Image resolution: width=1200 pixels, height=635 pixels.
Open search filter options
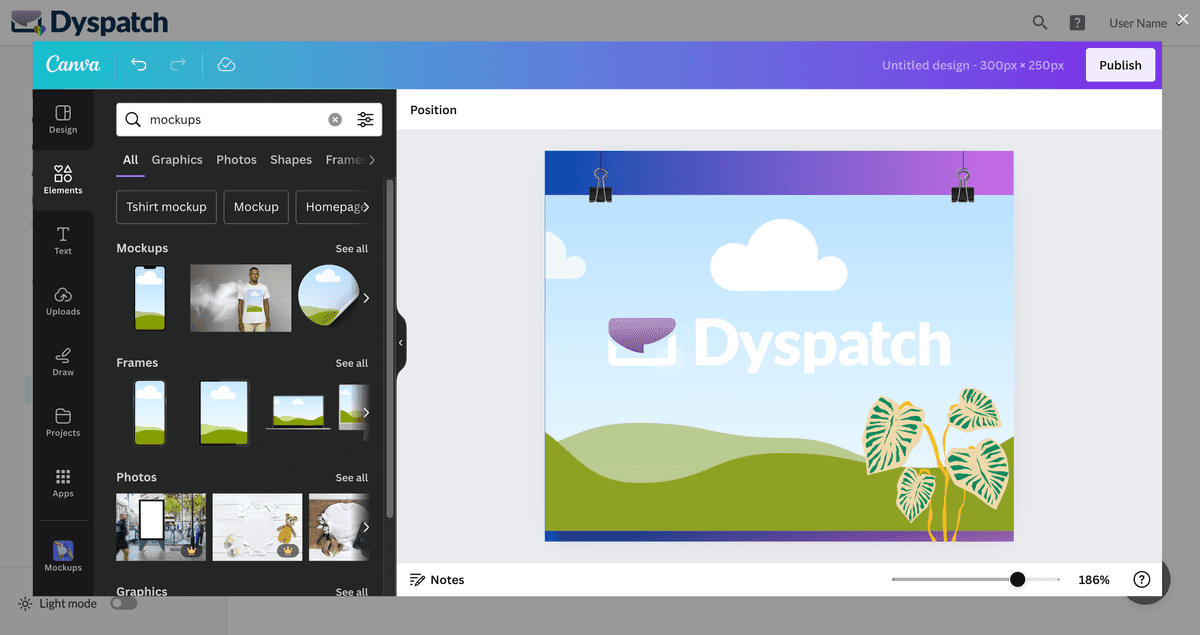366,119
